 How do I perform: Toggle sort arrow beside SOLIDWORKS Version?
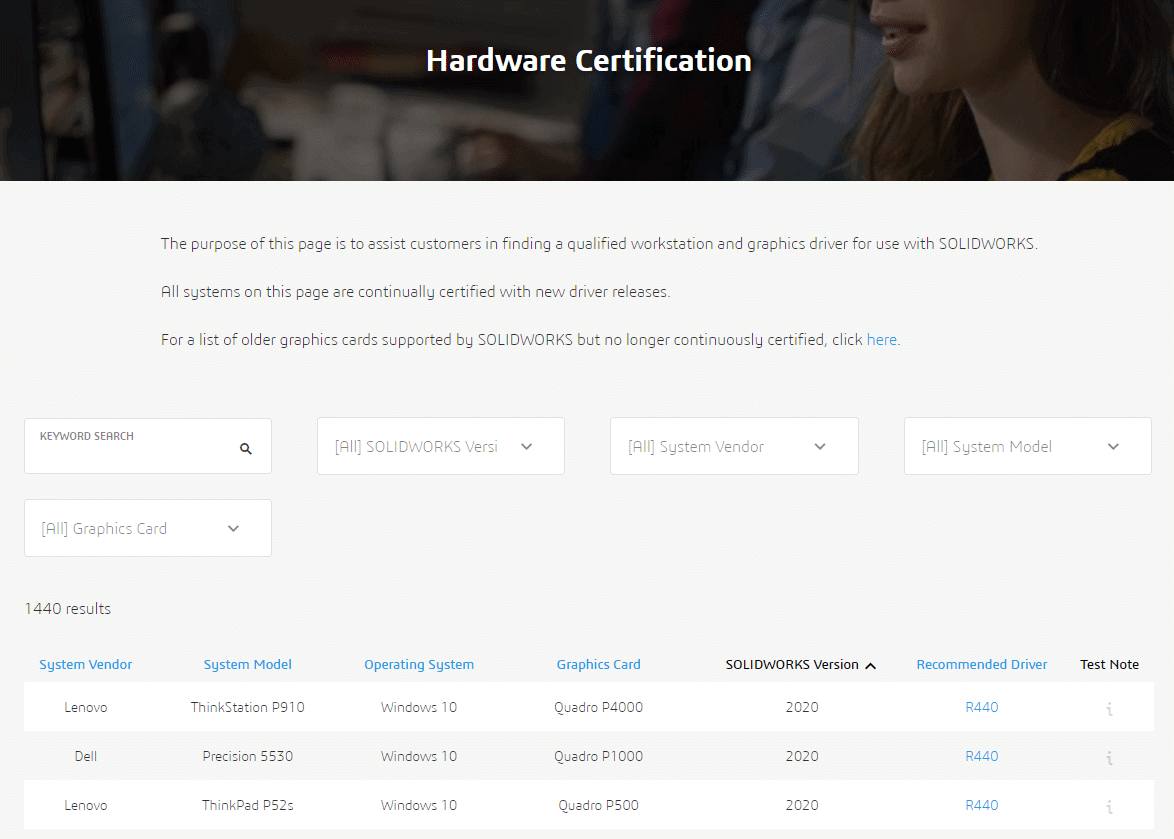pyautogui.click(x=871, y=665)
